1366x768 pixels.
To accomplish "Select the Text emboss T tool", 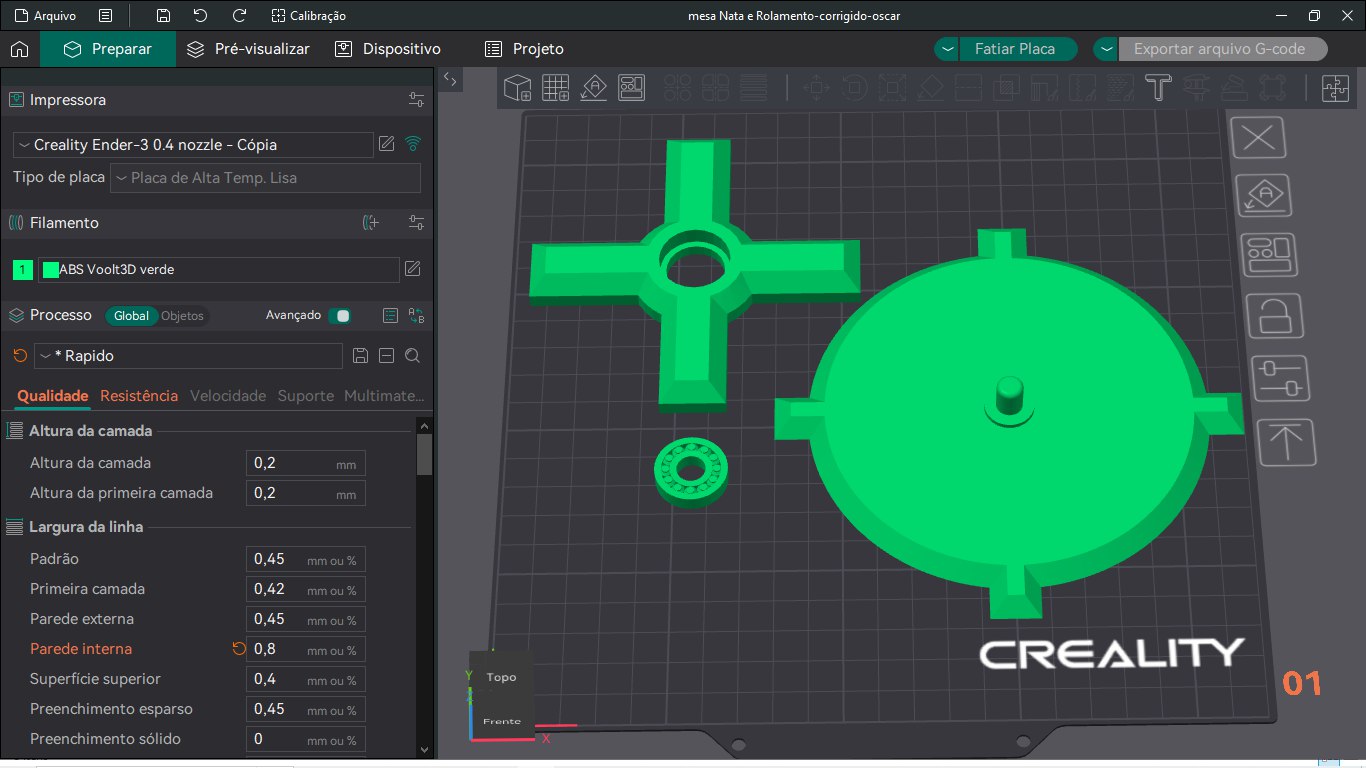I will pos(1158,88).
